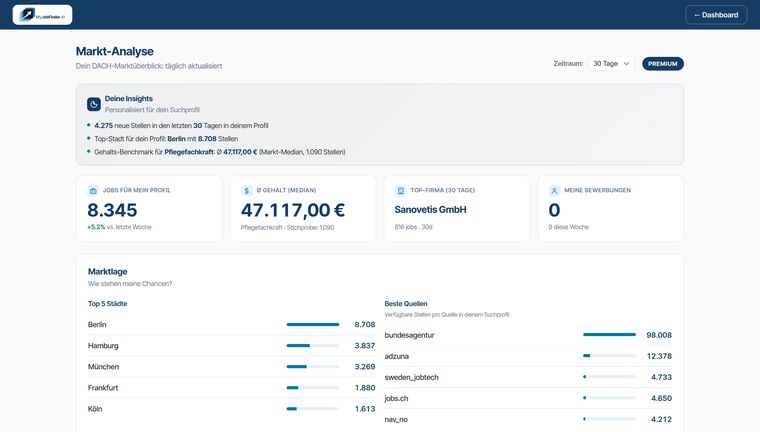Image resolution: width=760 pixels, height=432 pixels.
Task: Click the sweden_jobtech source name
Action: tap(412, 377)
